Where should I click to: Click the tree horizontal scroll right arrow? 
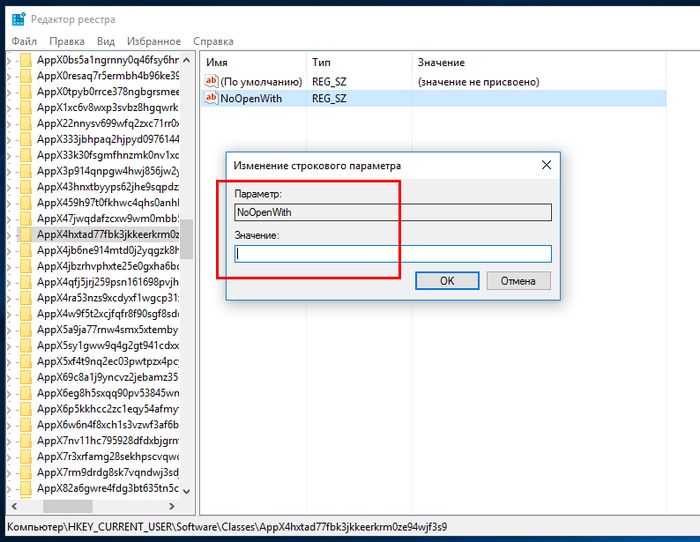tap(172, 506)
